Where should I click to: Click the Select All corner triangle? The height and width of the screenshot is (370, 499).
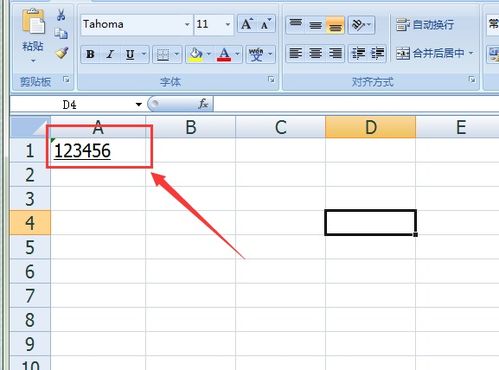point(31,127)
